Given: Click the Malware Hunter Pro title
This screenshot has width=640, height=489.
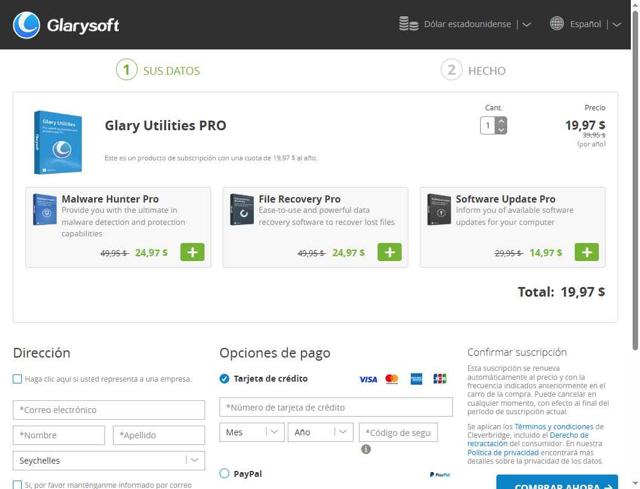Looking at the screenshot, I should pos(110,199).
